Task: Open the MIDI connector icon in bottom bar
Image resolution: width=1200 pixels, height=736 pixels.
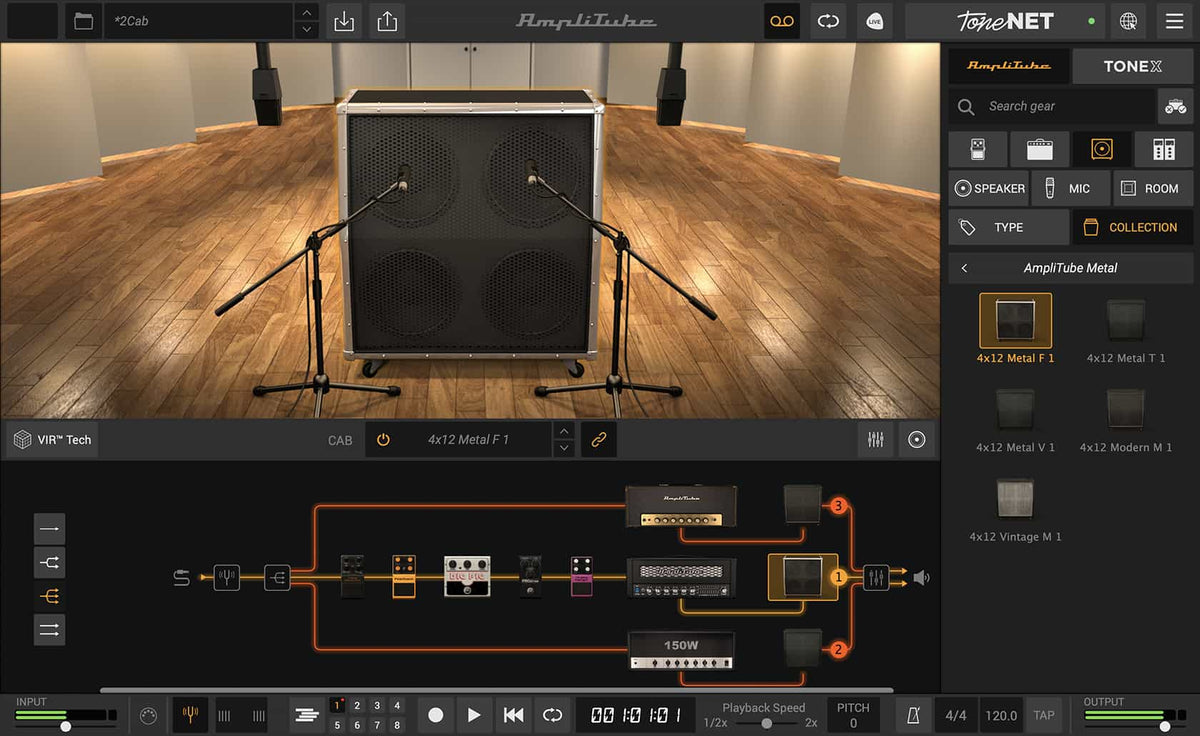Action: tap(148, 715)
